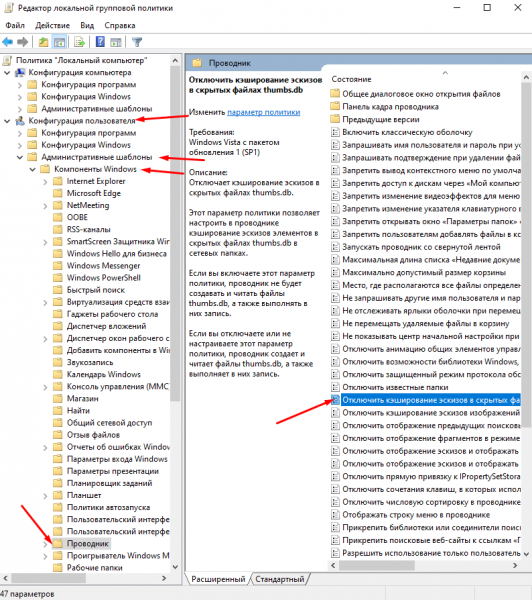Image resolution: width=532 pixels, height=600 pixels.
Task: Collapse the 'Конфигурация компьютера' node
Action: pos(7,73)
